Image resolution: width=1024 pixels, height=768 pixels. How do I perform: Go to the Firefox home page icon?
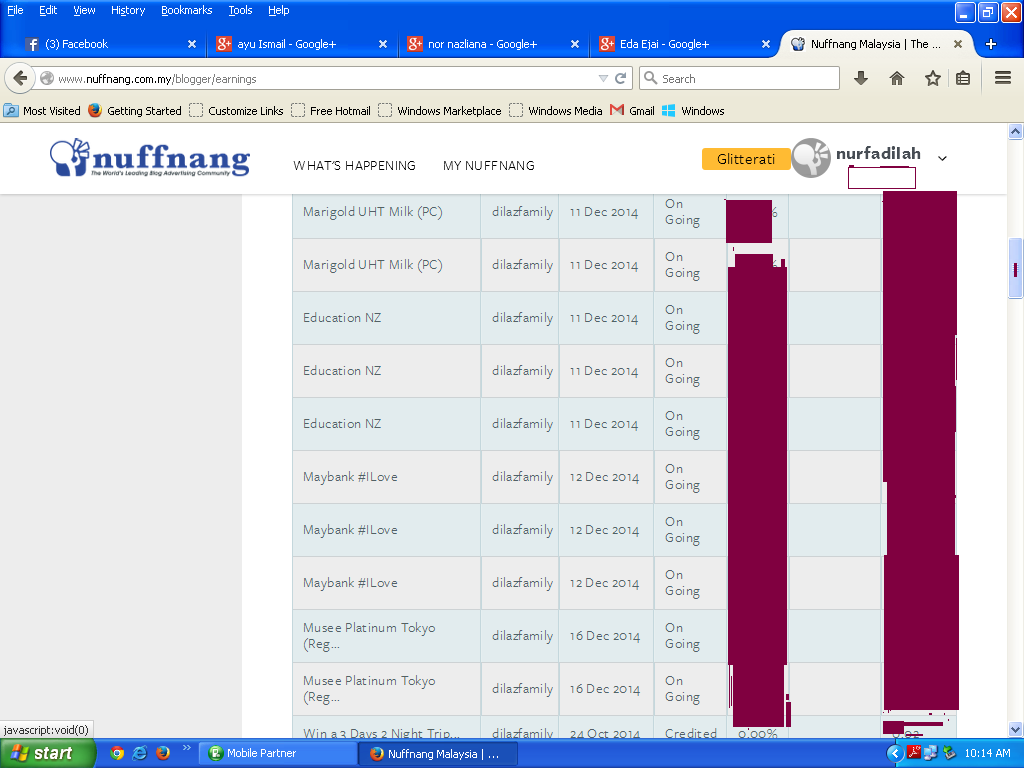pos(897,78)
